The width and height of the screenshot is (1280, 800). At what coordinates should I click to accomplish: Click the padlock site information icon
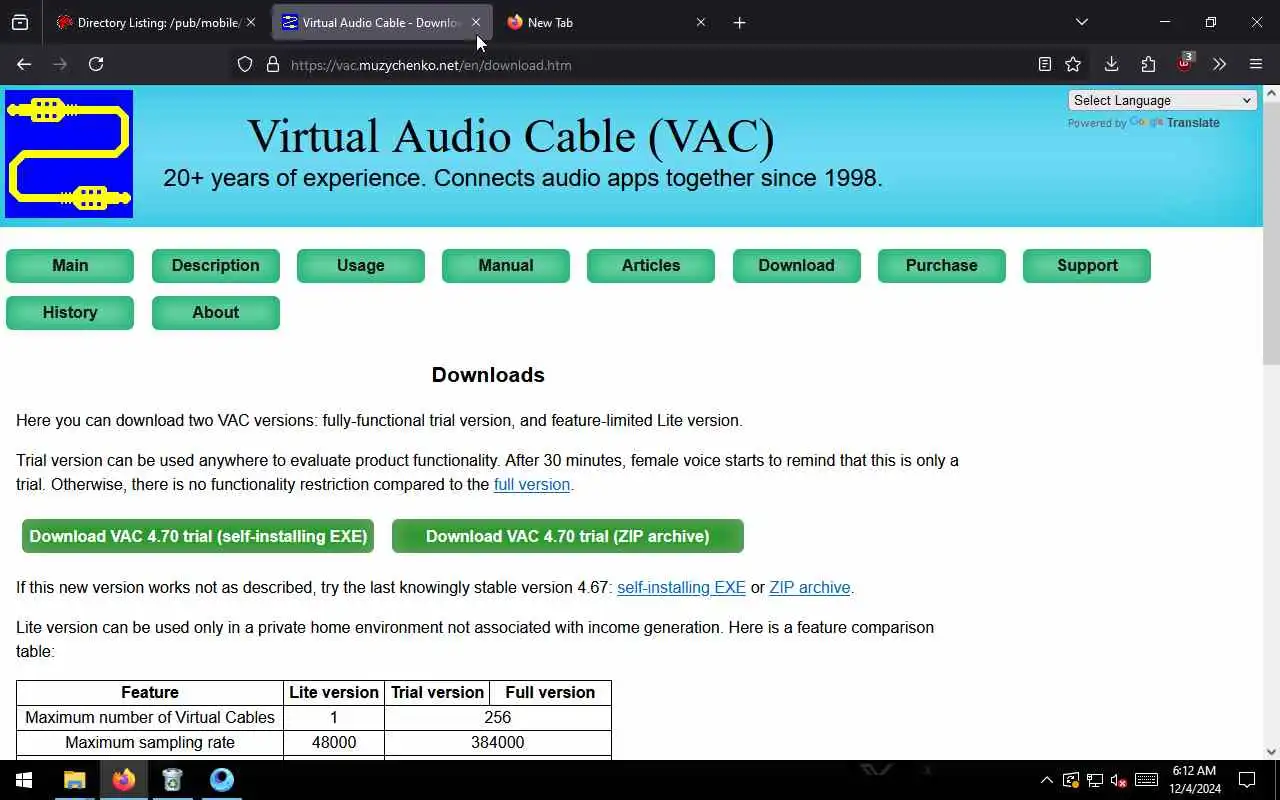point(272,65)
